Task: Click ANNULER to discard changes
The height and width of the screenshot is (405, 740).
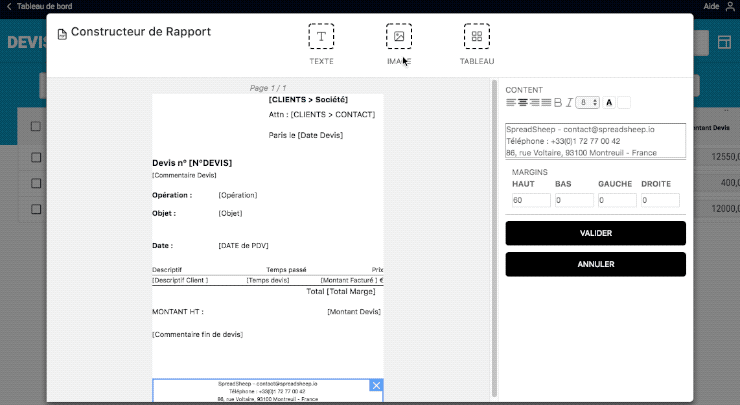Action: (596, 264)
